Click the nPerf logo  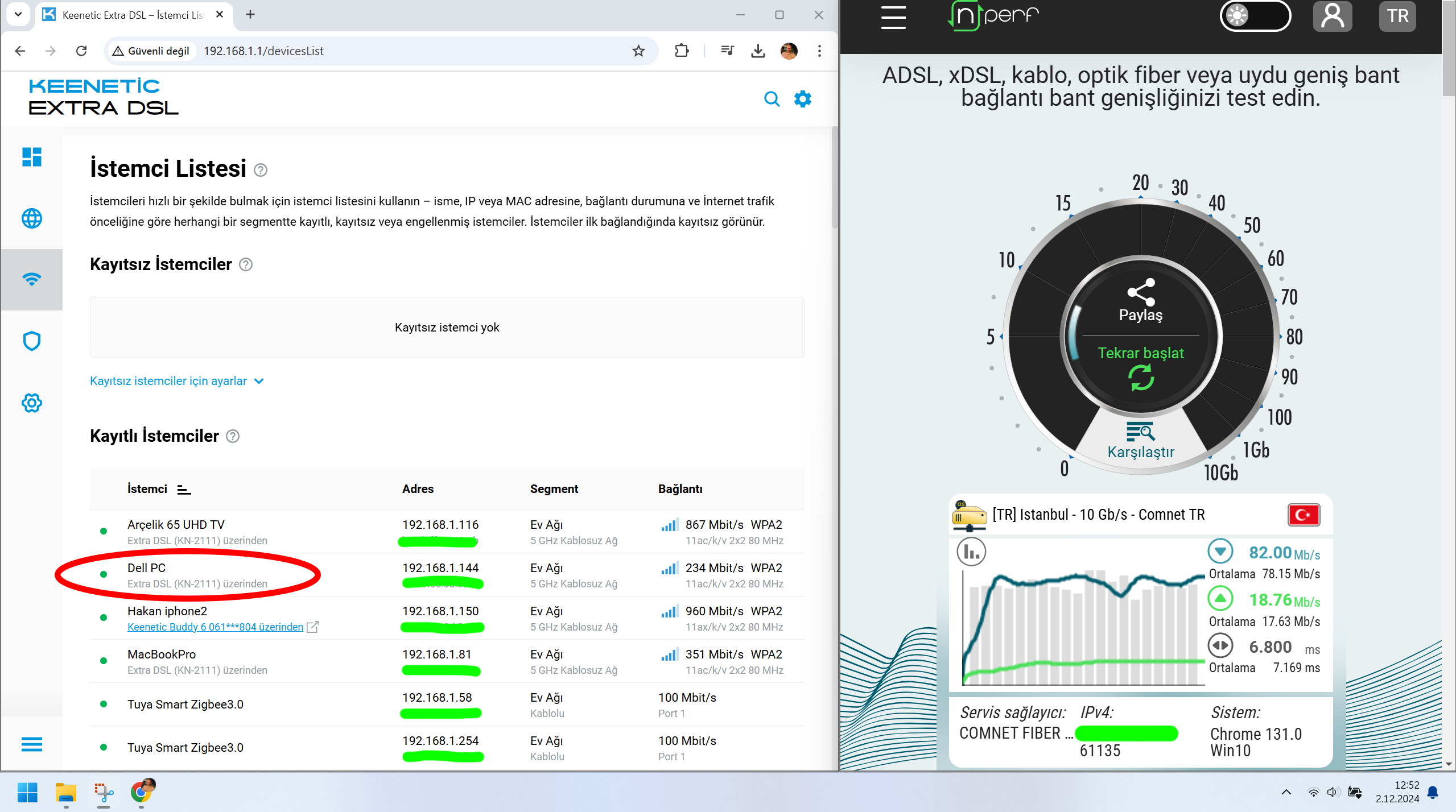pos(993,15)
